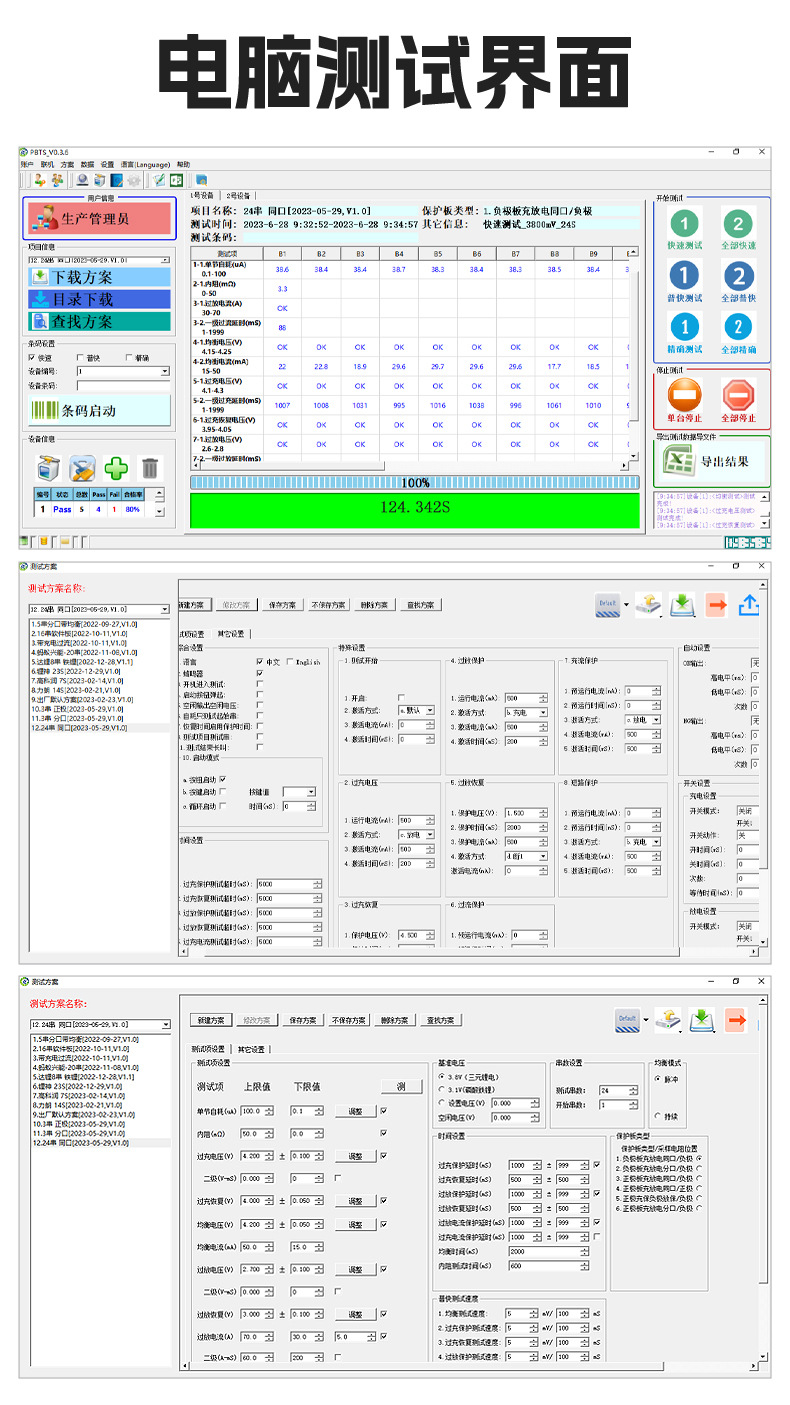Stop the single device with 单台停止
Viewport: 790px width, 1405px height.
coord(684,393)
